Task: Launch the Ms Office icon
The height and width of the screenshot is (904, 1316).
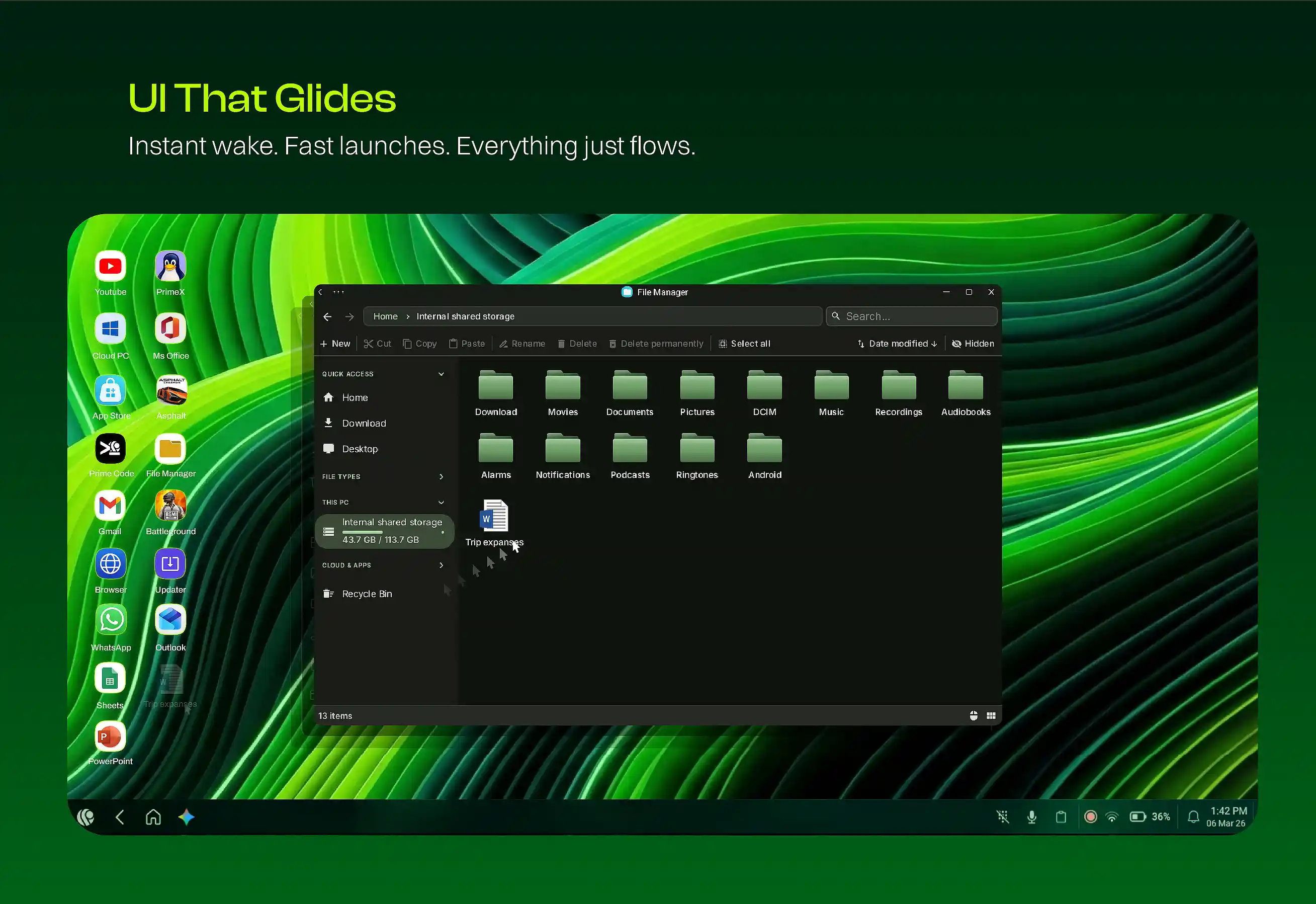Action: click(170, 328)
